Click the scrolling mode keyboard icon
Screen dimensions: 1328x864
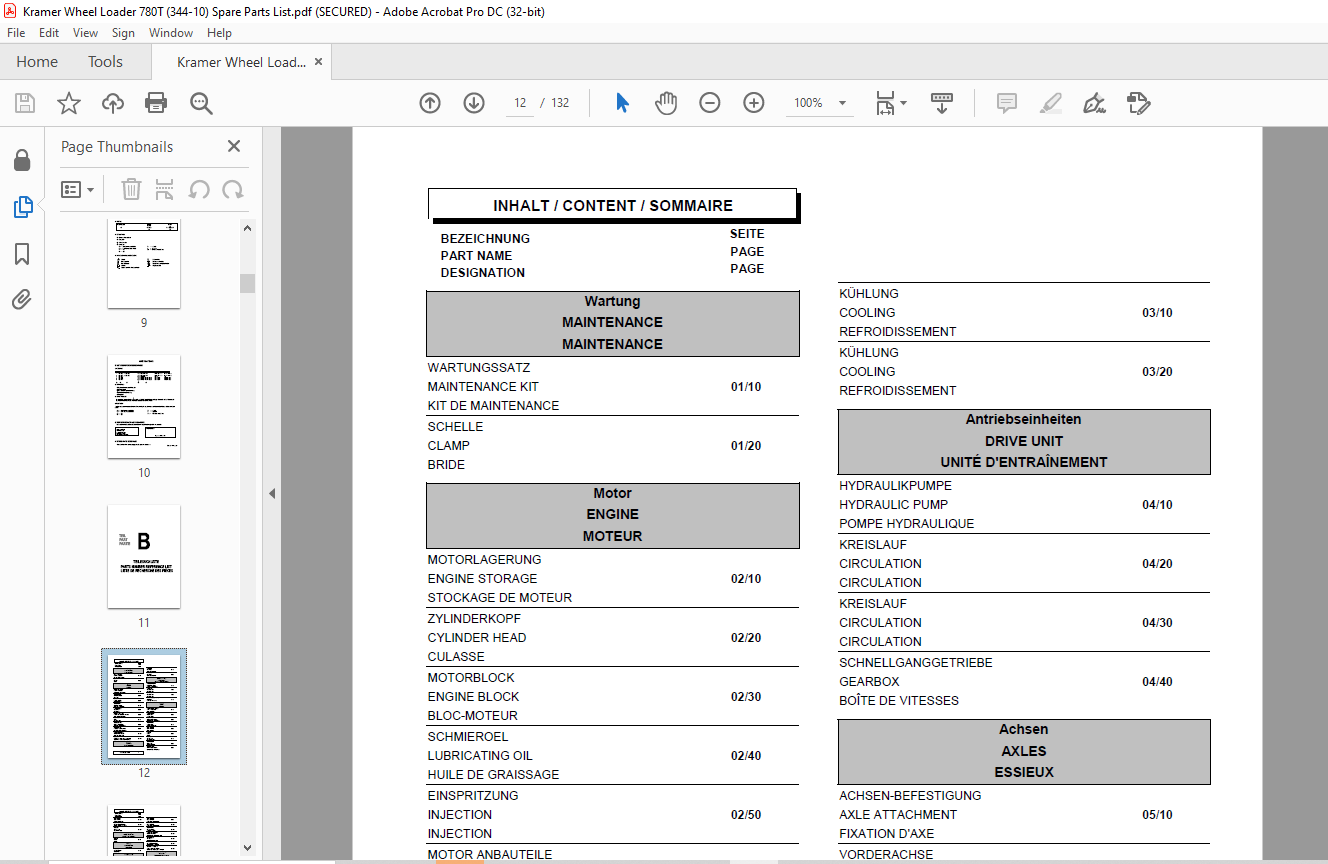942,103
